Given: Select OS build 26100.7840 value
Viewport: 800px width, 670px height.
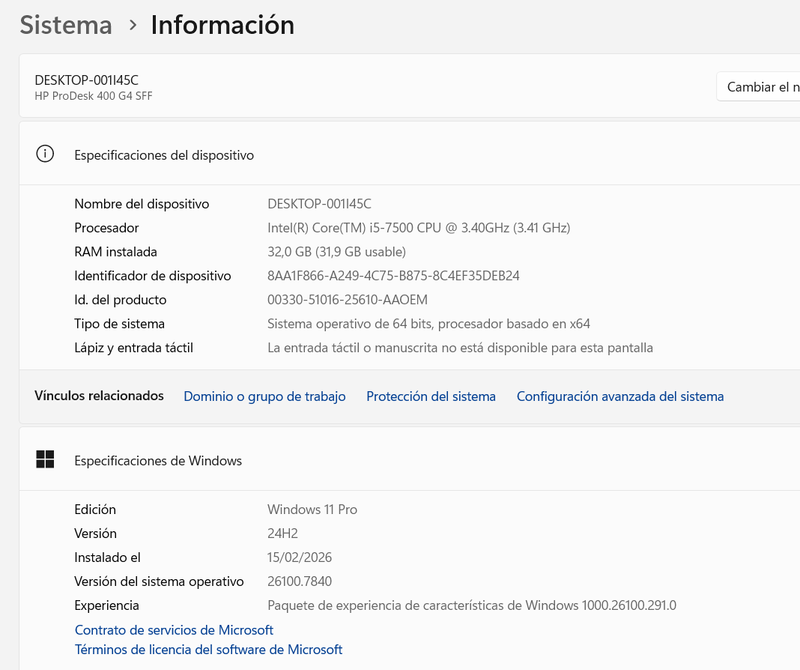Looking at the screenshot, I should coord(299,582).
